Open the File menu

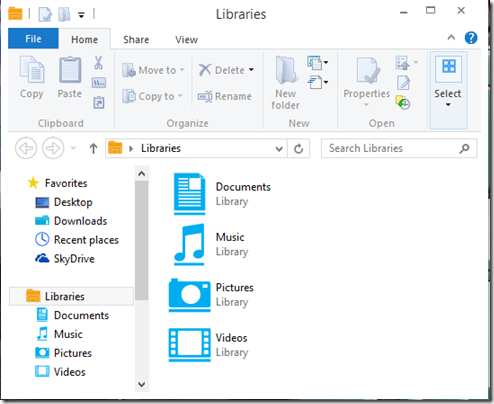point(33,39)
